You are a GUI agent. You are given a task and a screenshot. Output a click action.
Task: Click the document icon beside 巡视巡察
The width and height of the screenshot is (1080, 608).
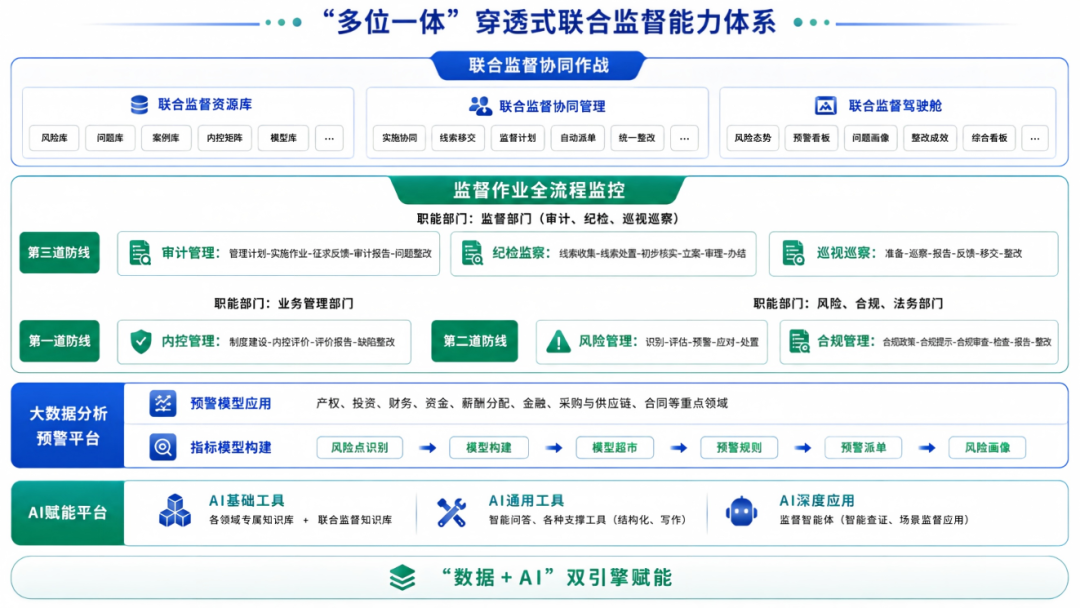pos(793,253)
